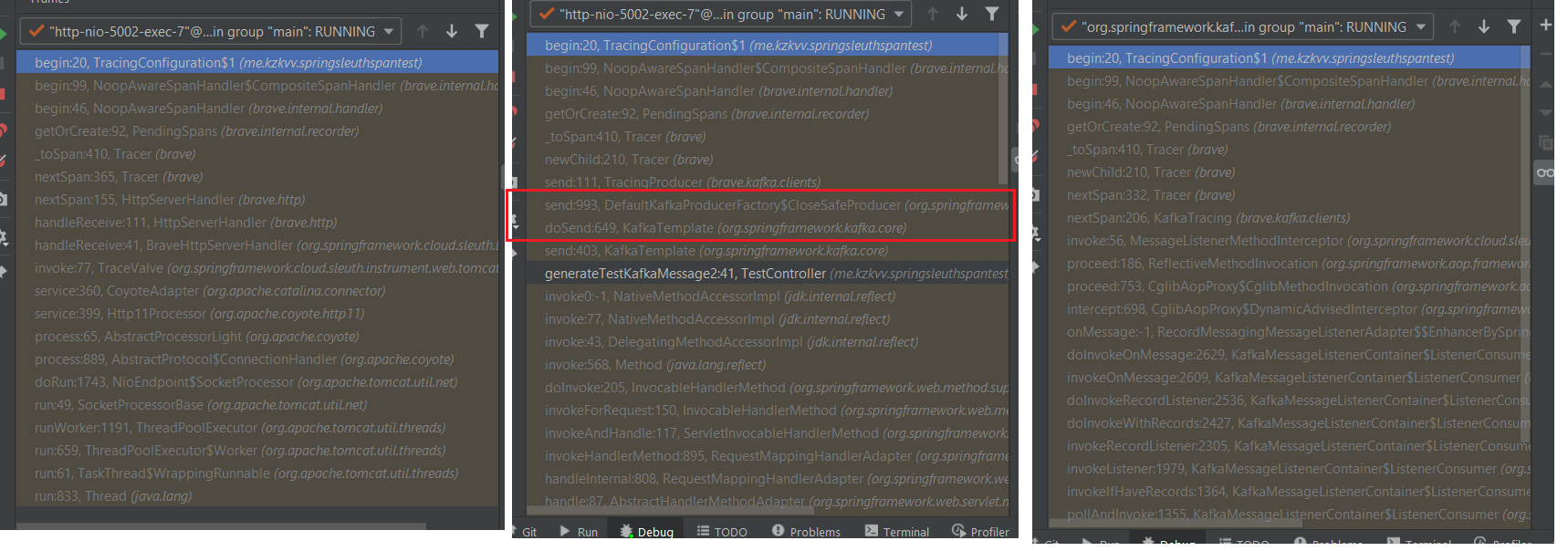Select frame onMessage:-1, RecordMessagingMessageListenerAdapter
The width and height of the screenshot is (1568, 551).
[x=1290, y=332]
